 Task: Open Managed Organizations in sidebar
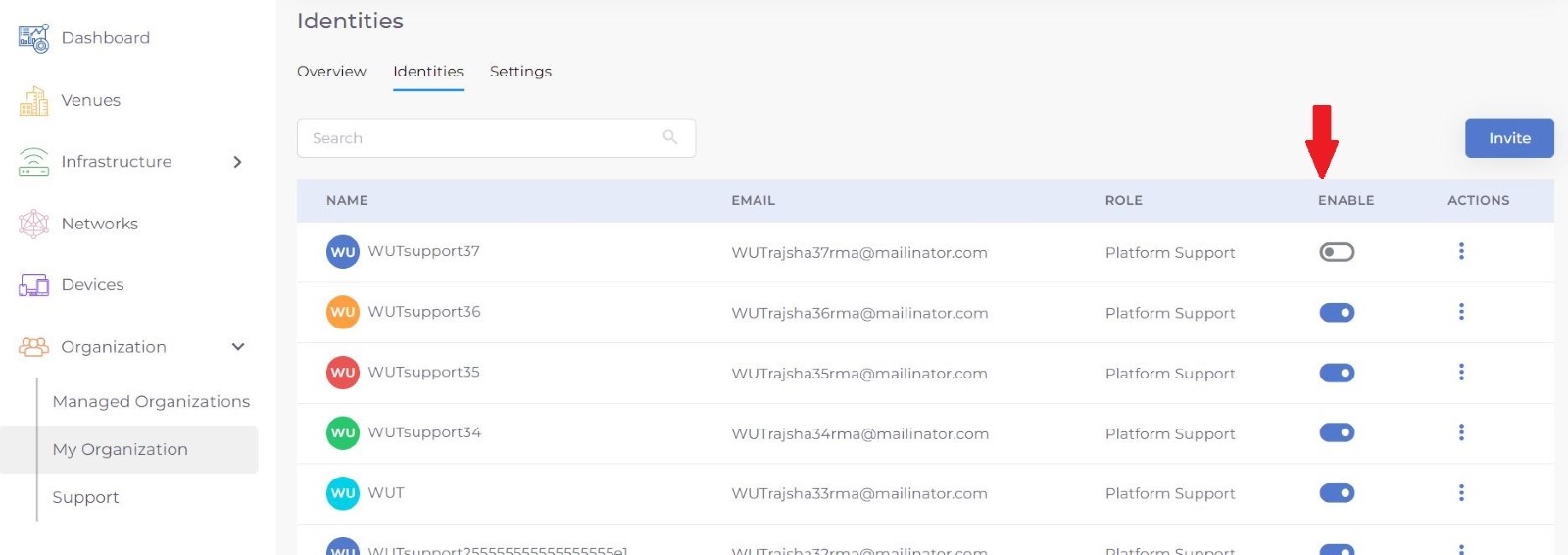[151, 402]
